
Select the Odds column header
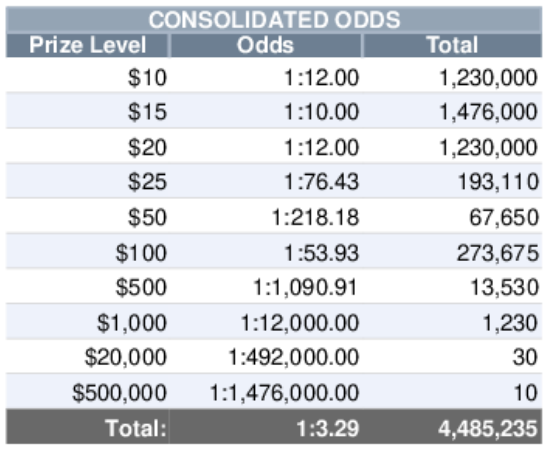[x=266, y=45]
